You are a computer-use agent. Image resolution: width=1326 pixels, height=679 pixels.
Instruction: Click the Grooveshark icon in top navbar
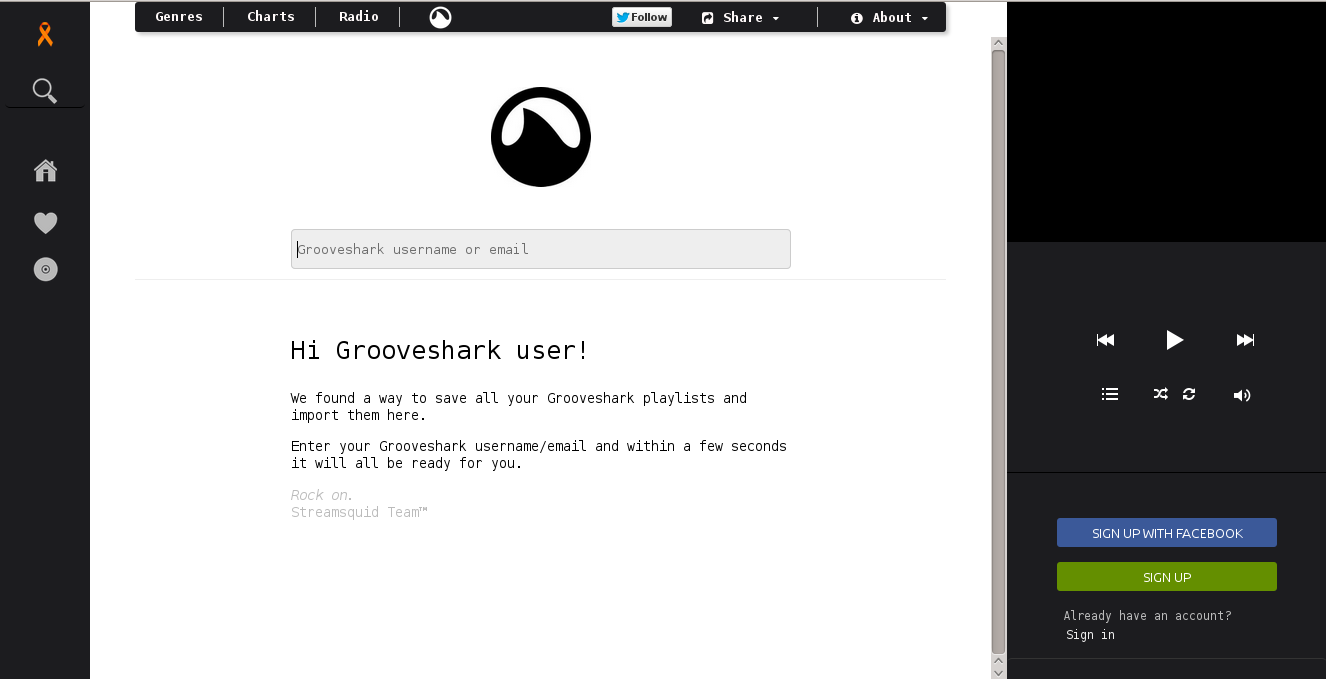[440, 17]
